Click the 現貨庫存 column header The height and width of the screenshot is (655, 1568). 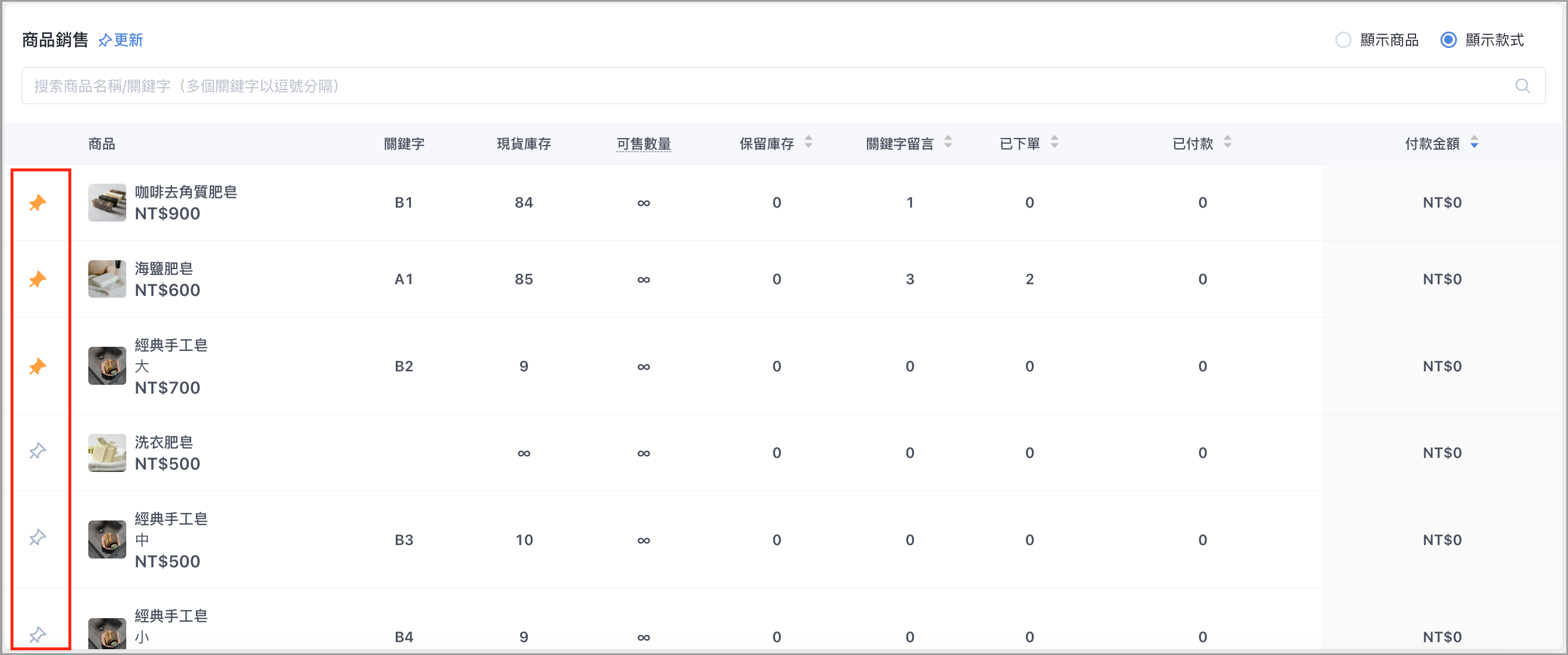(523, 144)
